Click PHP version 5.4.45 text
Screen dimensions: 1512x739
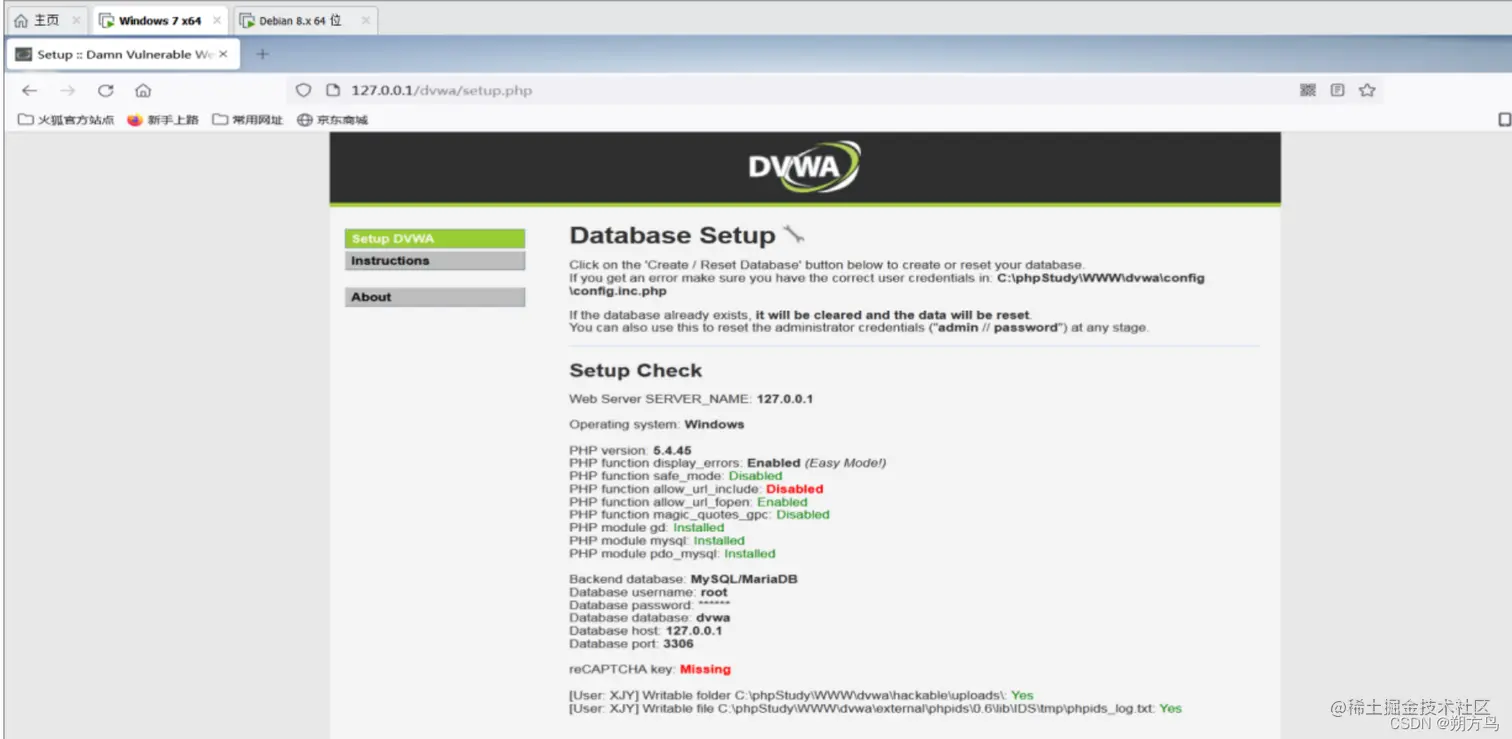coord(630,451)
